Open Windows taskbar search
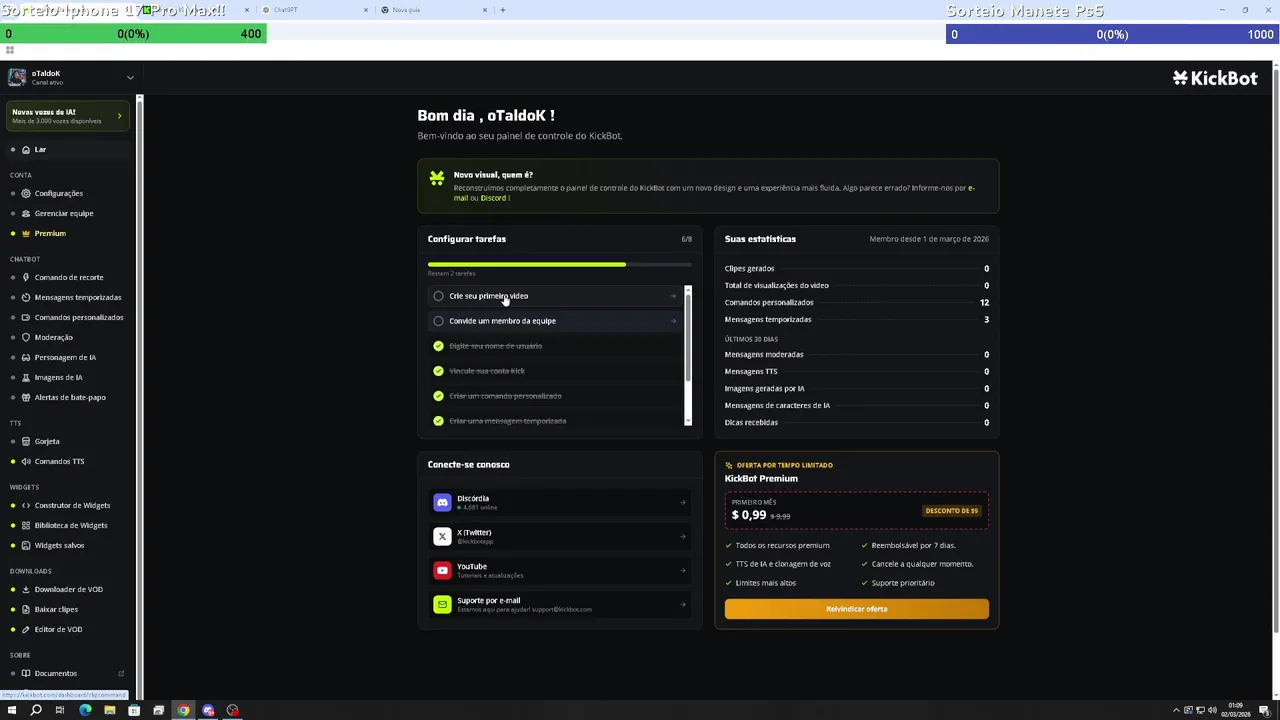 [36, 710]
